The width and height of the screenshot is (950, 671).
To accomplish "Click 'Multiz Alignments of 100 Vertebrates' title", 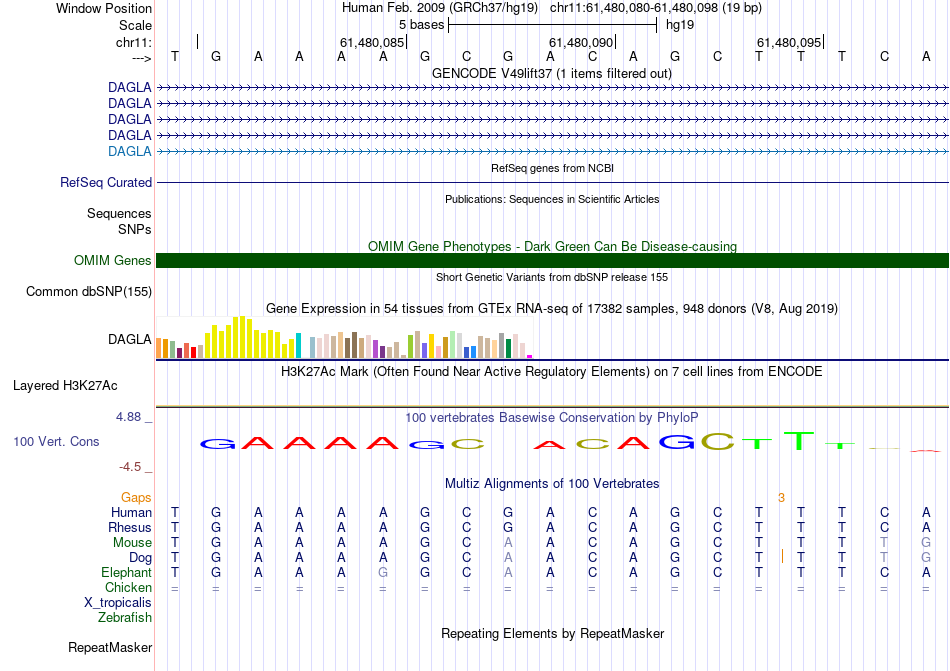I will click(552, 483).
